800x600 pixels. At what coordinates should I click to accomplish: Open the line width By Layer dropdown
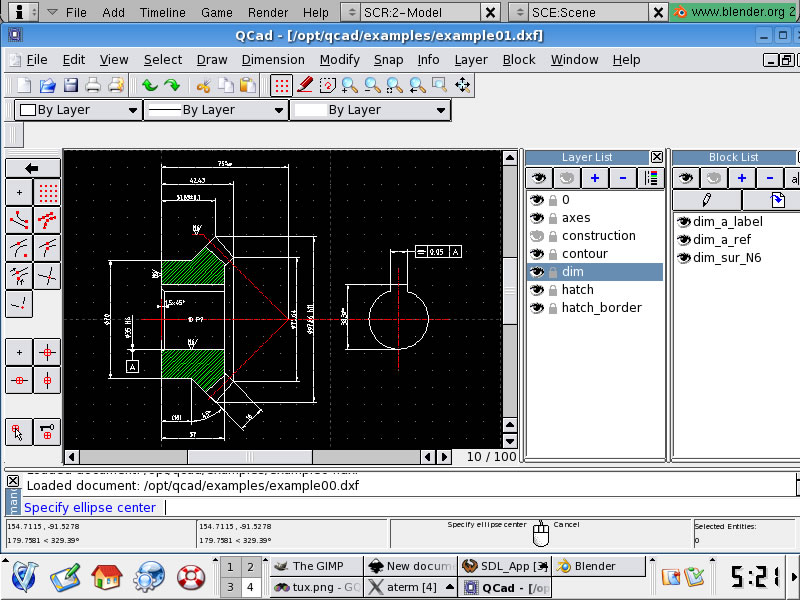coord(216,110)
